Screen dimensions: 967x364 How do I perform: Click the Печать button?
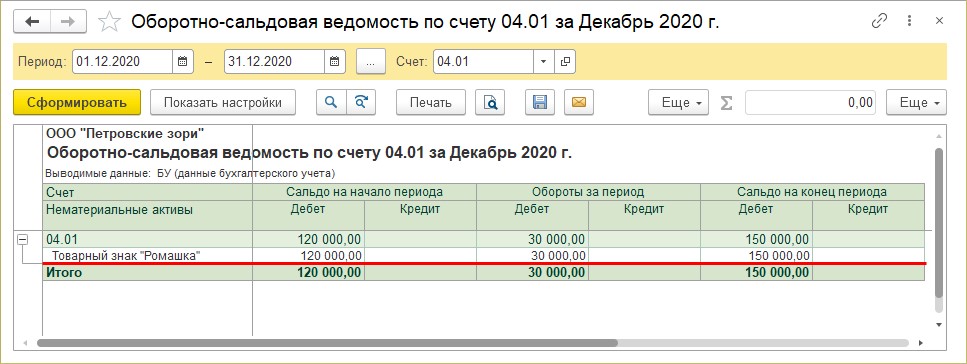coord(431,102)
